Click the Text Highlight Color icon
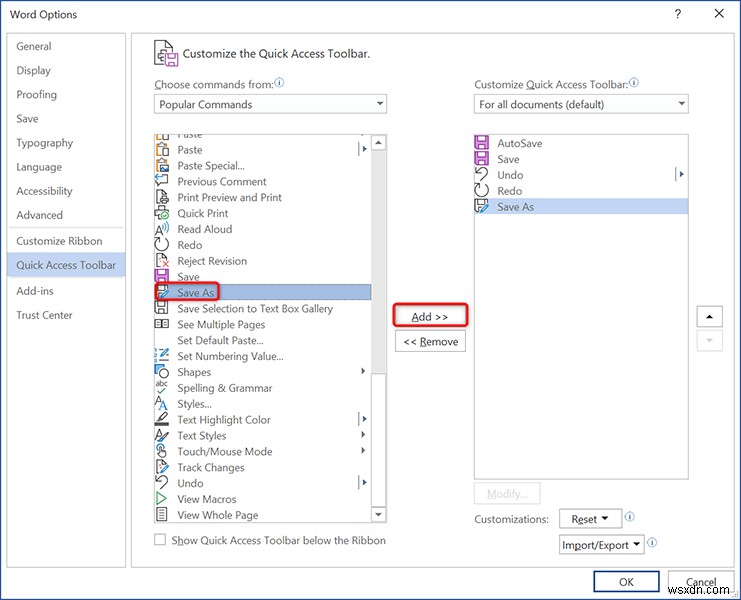This screenshot has width=741, height=600. (162, 420)
